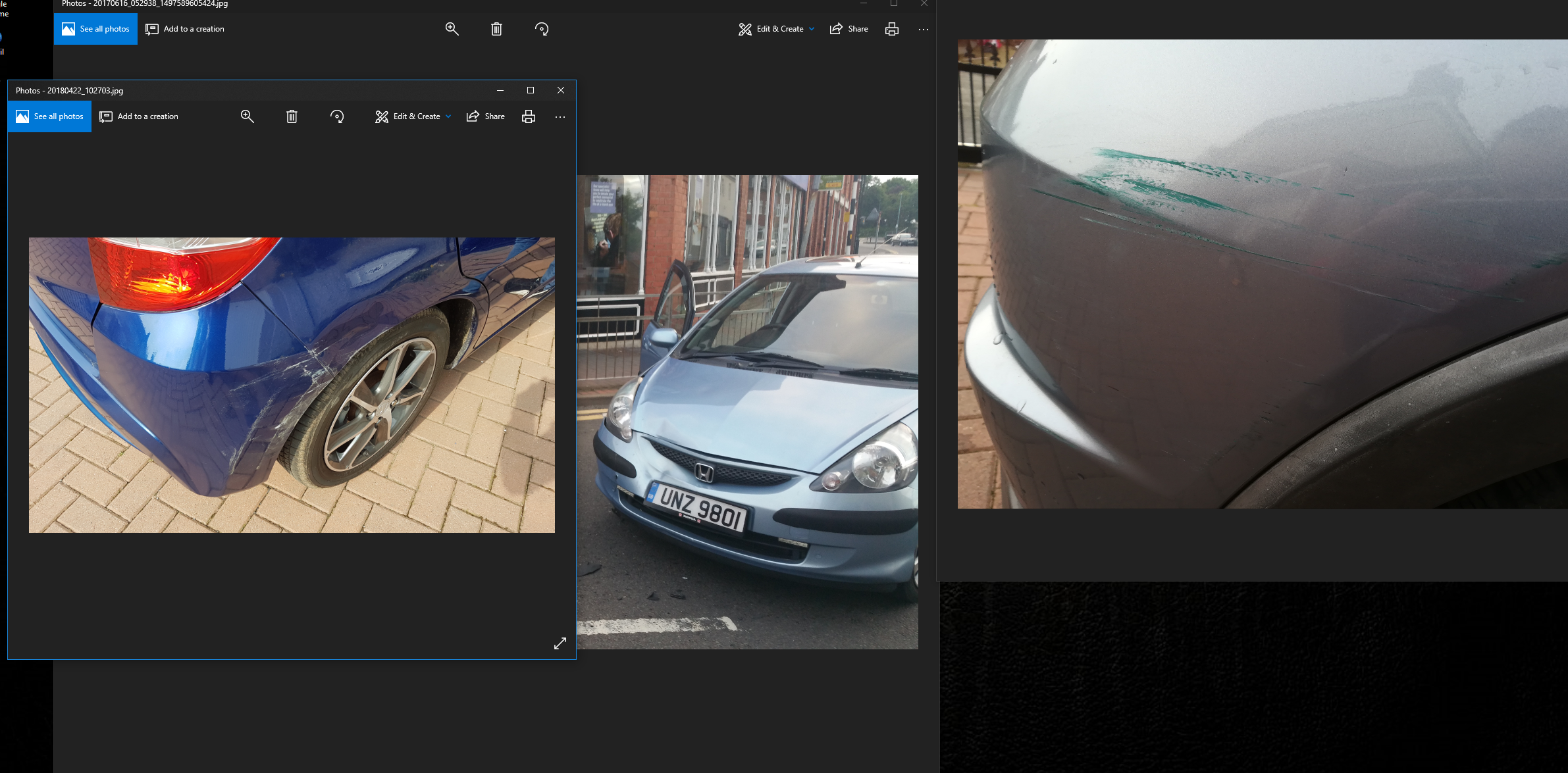Rotate the image in background window

[x=542, y=29]
